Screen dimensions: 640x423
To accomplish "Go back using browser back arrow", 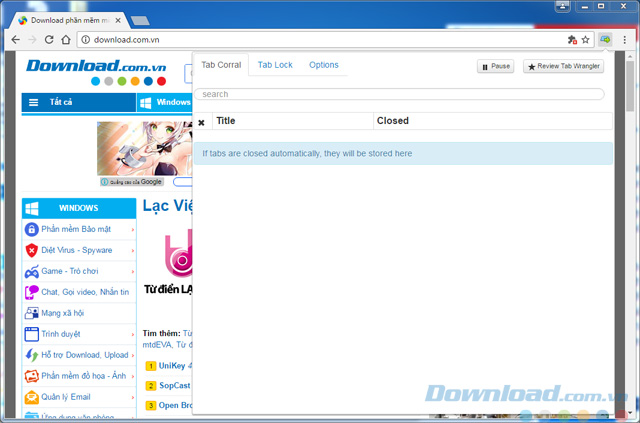I will pyautogui.click(x=16, y=40).
